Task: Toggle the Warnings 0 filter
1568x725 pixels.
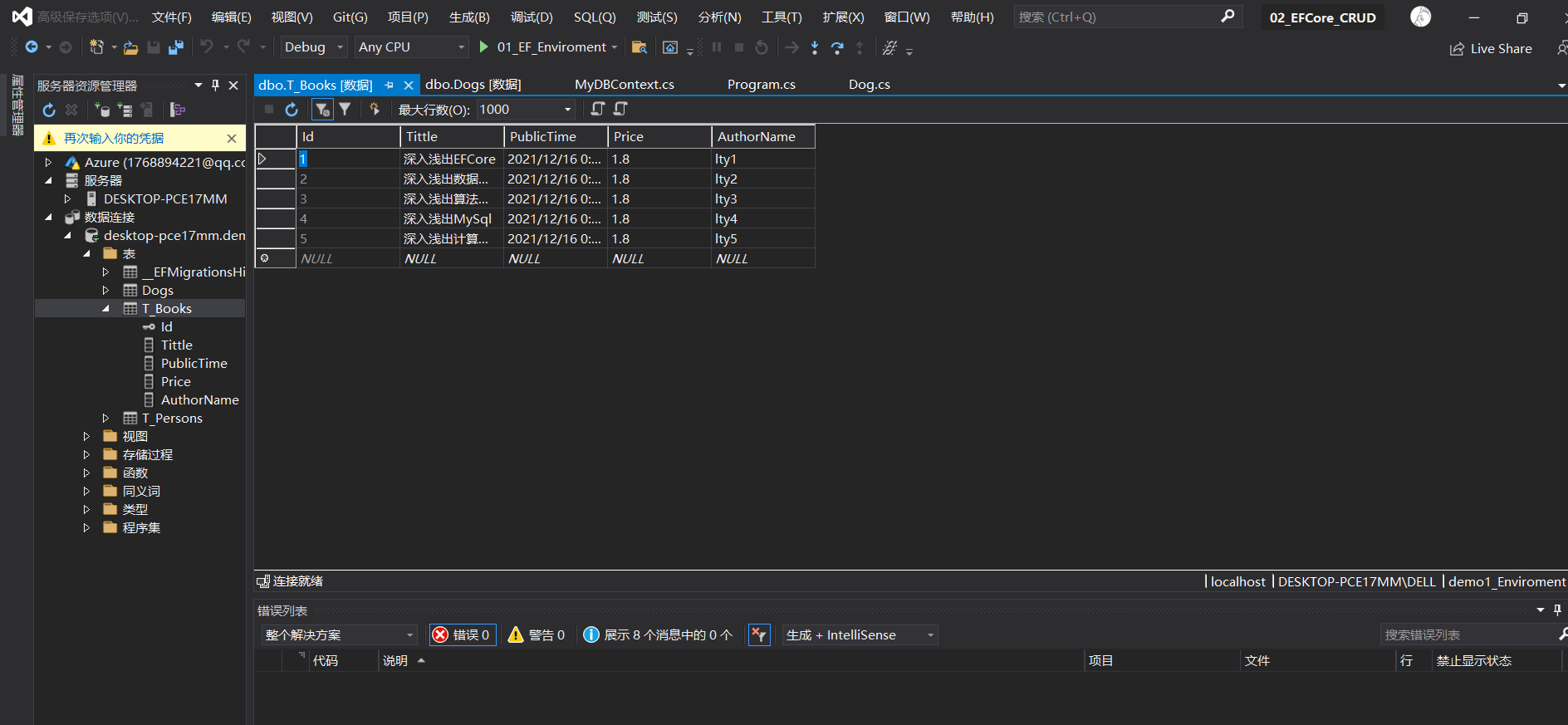Action: [537, 634]
